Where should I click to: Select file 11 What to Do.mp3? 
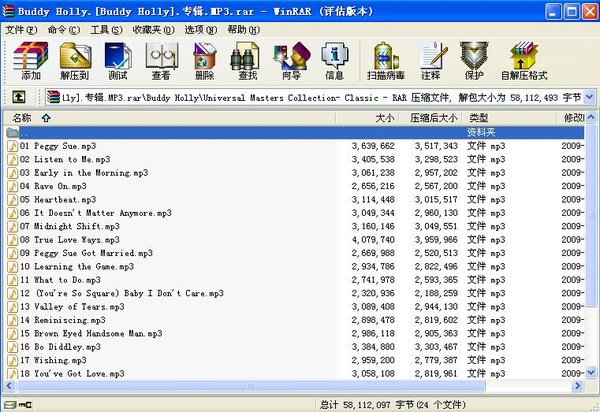[295, 280]
